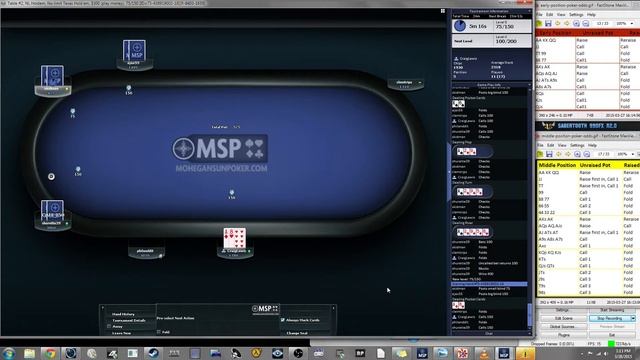Viewport: 640px width, 360px height.
Task: Open the dropdown arrow beside Stop Recording
Action: tap(633, 318)
